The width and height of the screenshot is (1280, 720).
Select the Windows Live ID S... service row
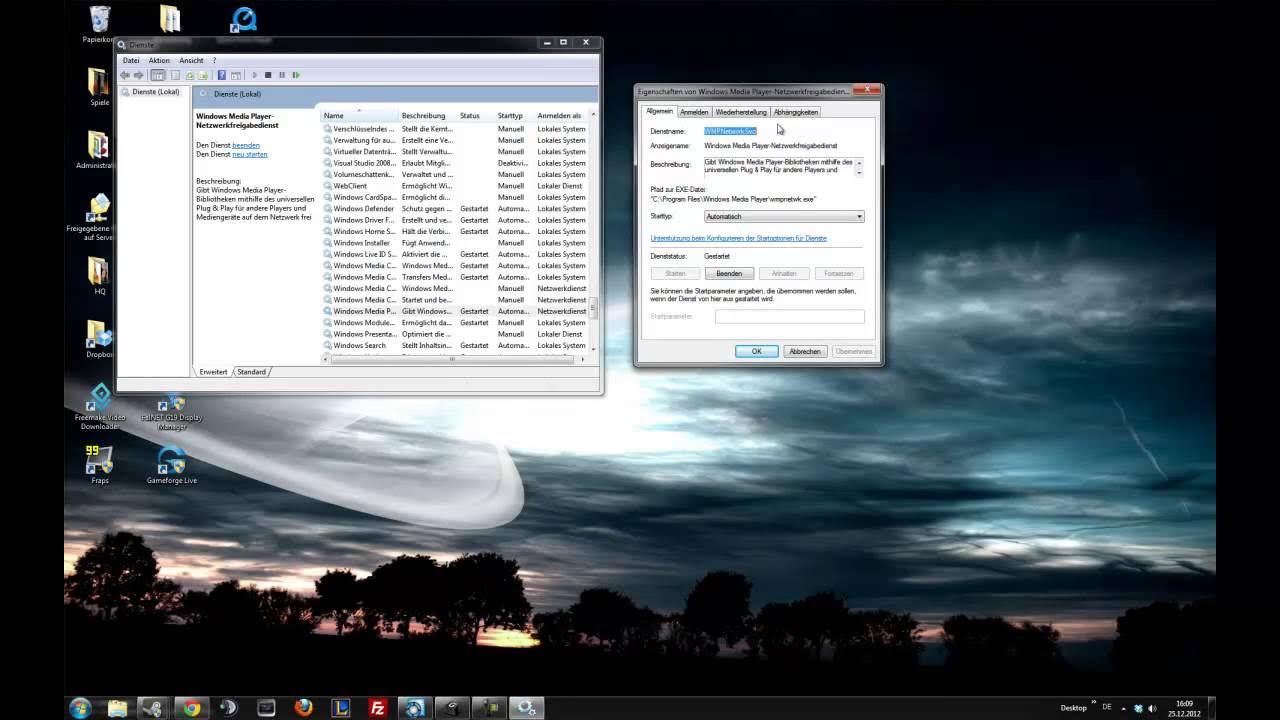[455, 254]
